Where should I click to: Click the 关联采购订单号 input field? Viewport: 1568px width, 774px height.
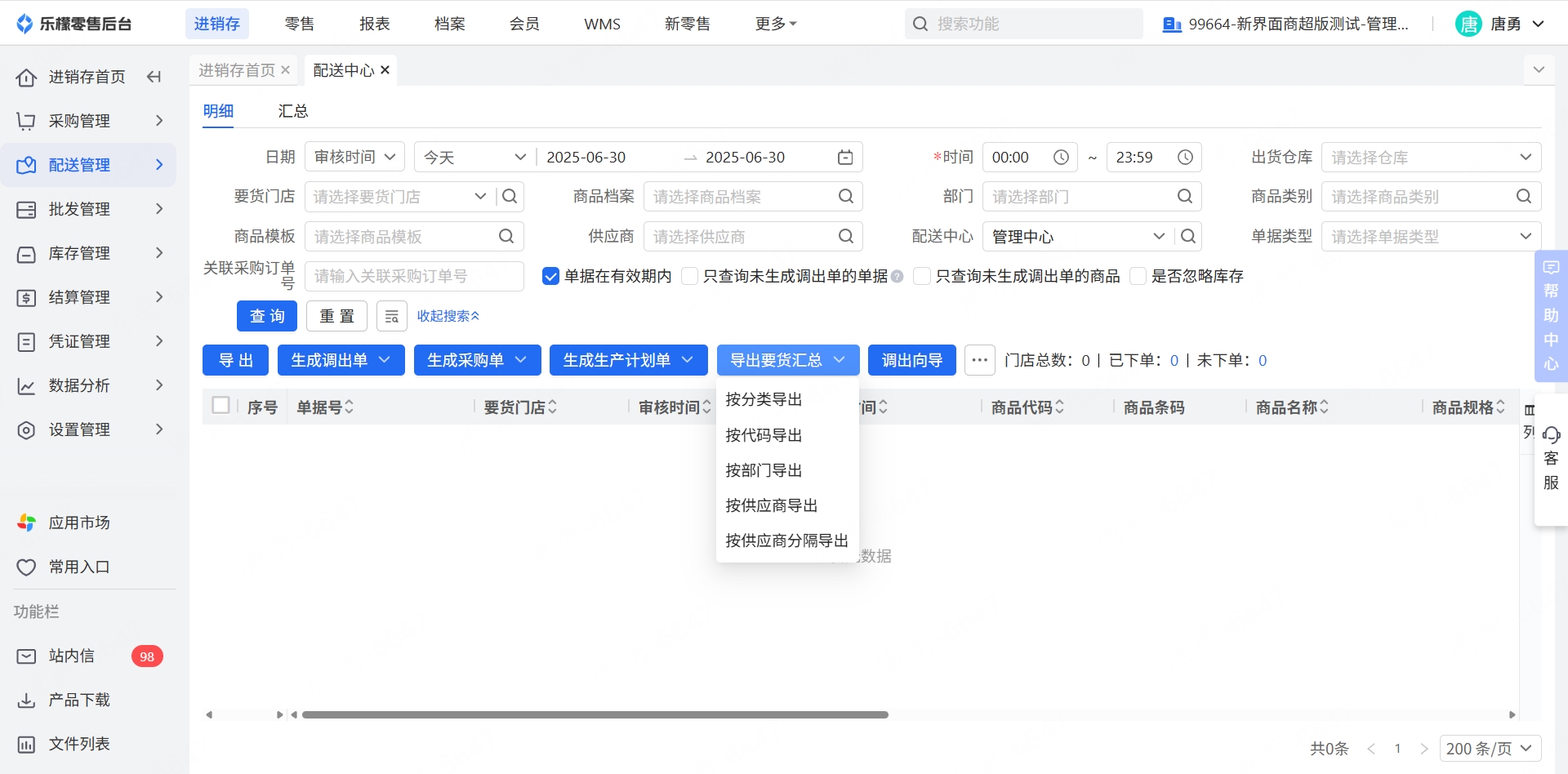(x=414, y=277)
